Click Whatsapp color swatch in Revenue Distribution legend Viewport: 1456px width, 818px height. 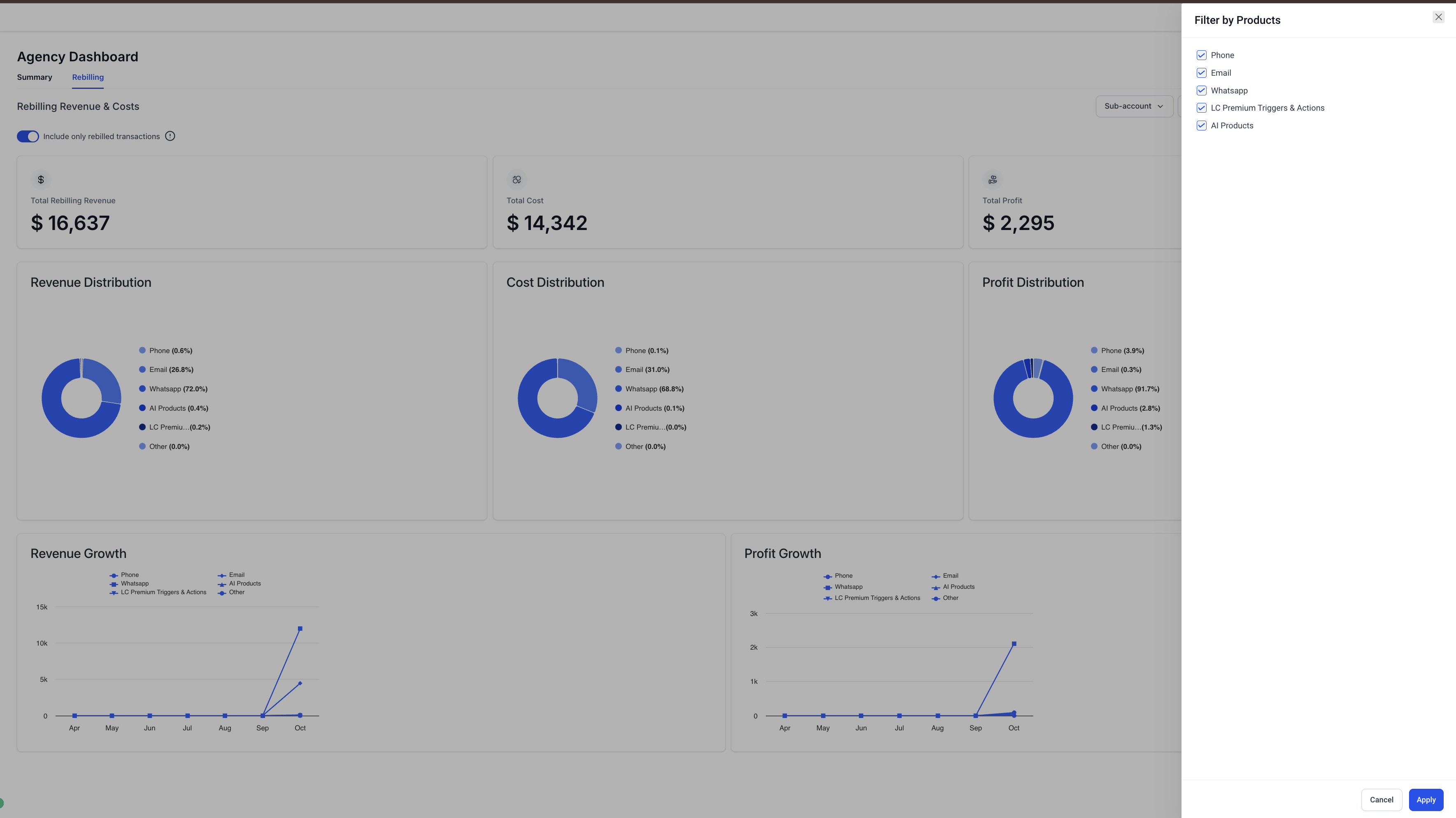pos(142,389)
